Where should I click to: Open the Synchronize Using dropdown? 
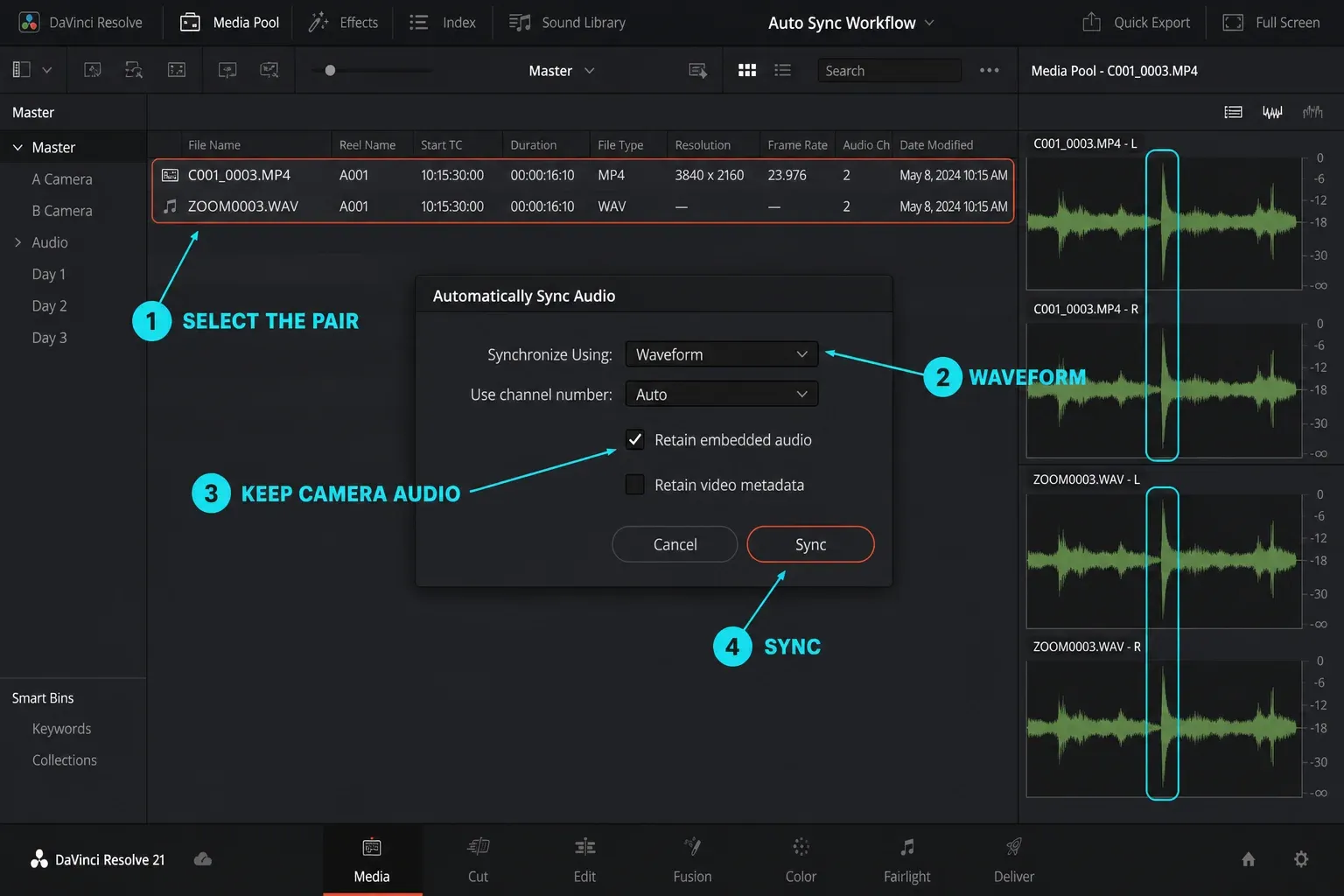click(722, 354)
